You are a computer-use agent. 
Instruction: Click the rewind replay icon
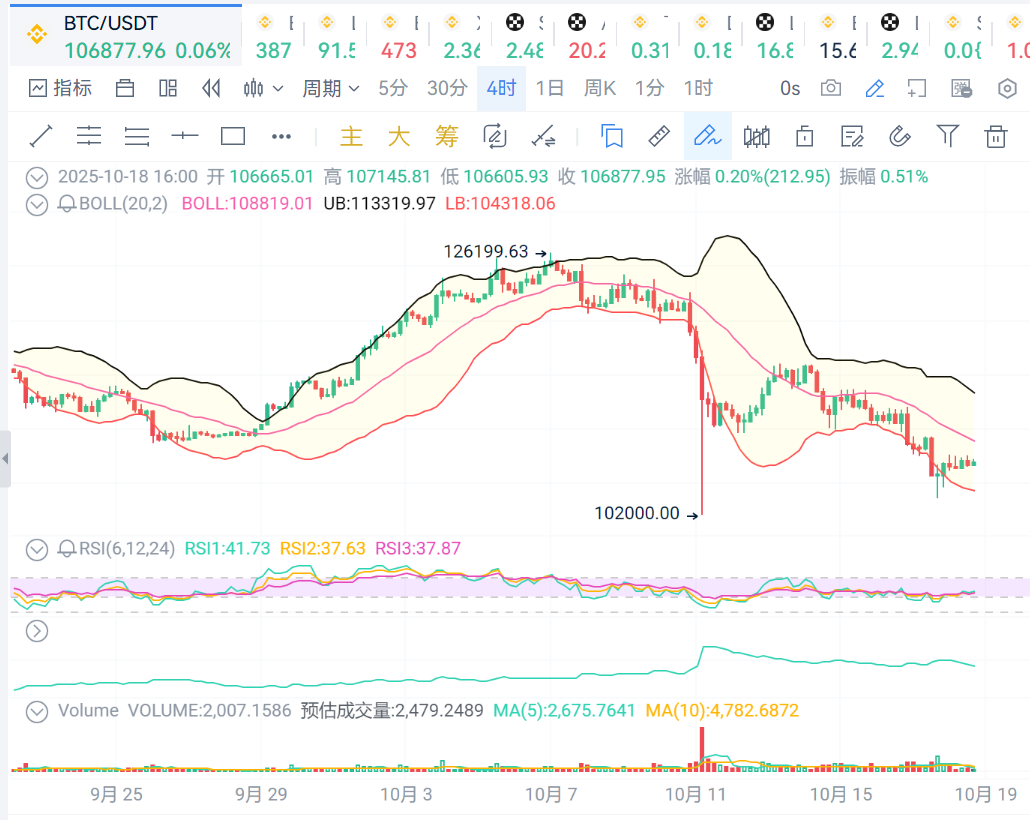pos(211,89)
